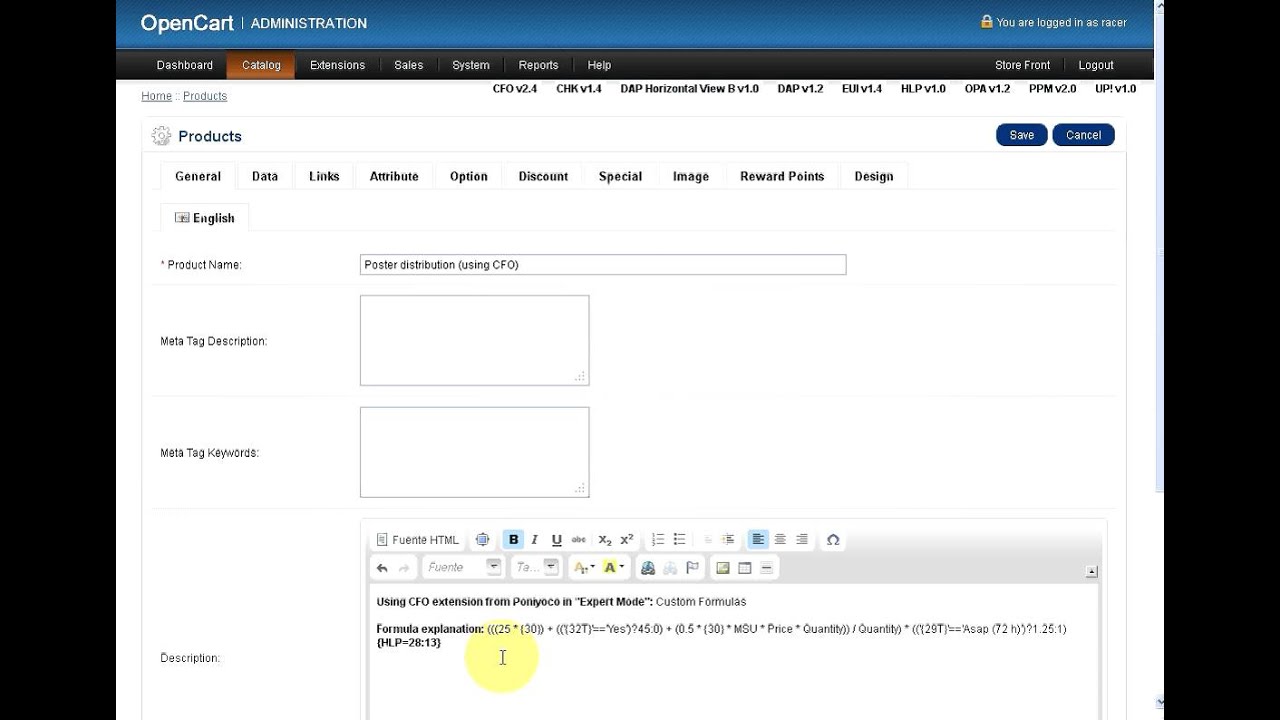
Task: Undo last edit in editor
Action: point(382,568)
